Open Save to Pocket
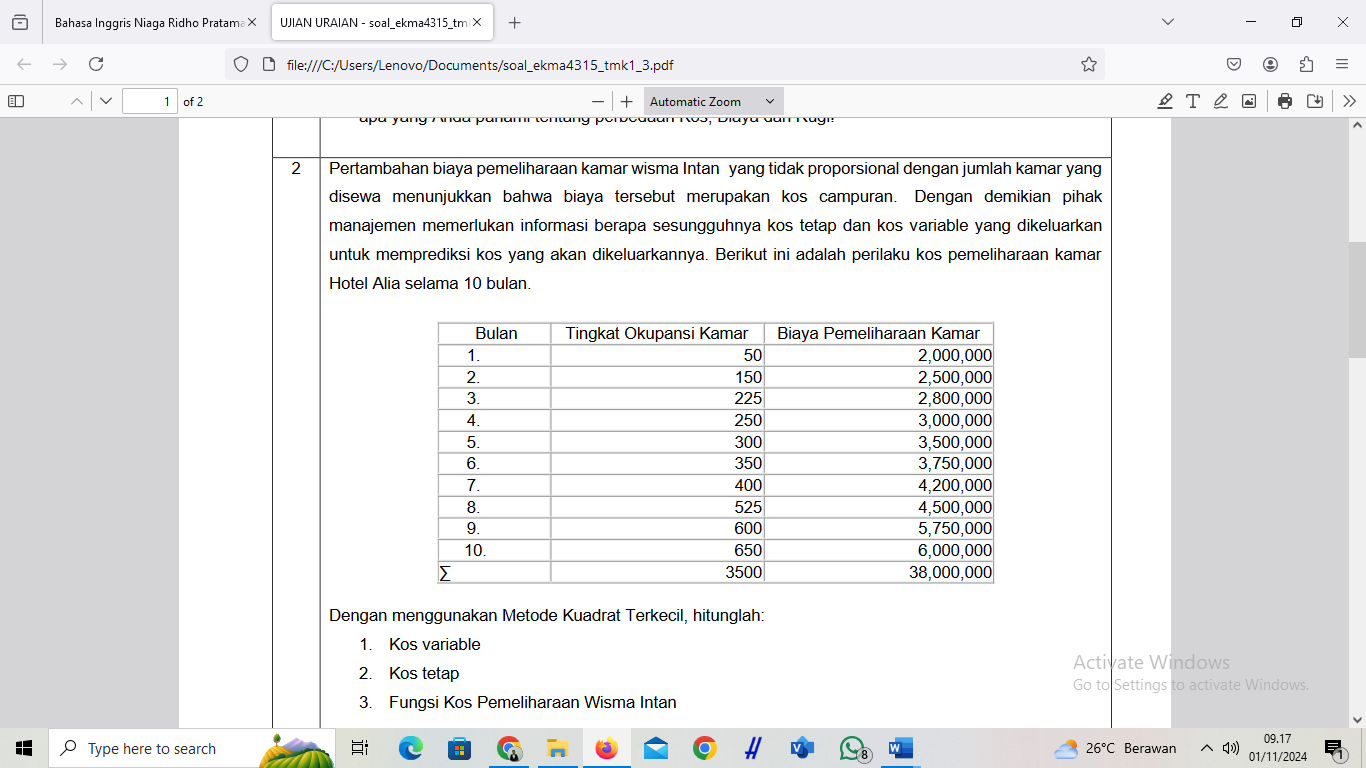The width and height of the screenshot is (1366, 768). pos(1234,64)
